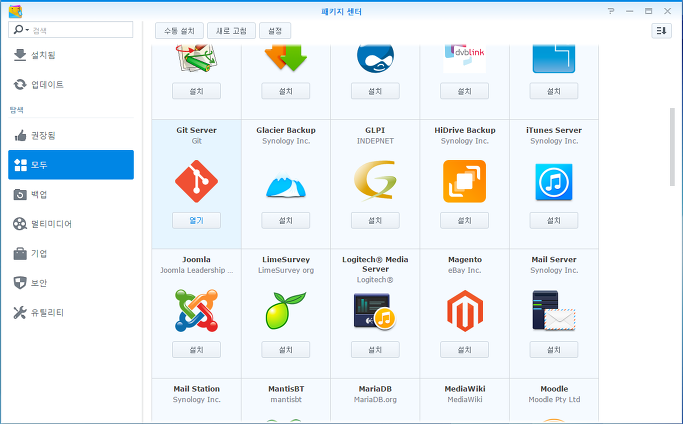Click the package list vertical scrollbar
The width and height of the screenshot is (683, 424).
672,147
